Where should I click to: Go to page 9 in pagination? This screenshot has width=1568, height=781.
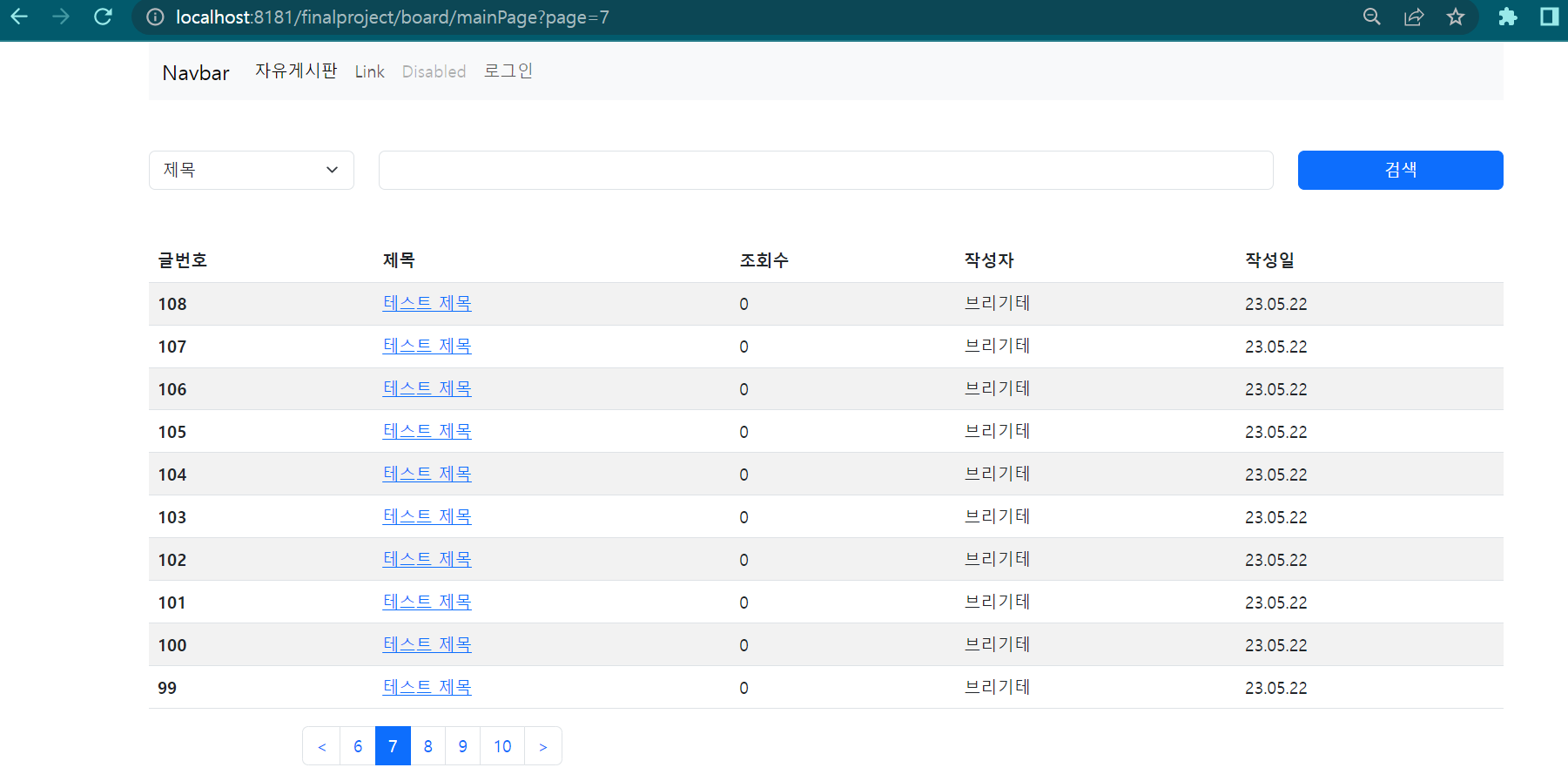tap(462, 746)
